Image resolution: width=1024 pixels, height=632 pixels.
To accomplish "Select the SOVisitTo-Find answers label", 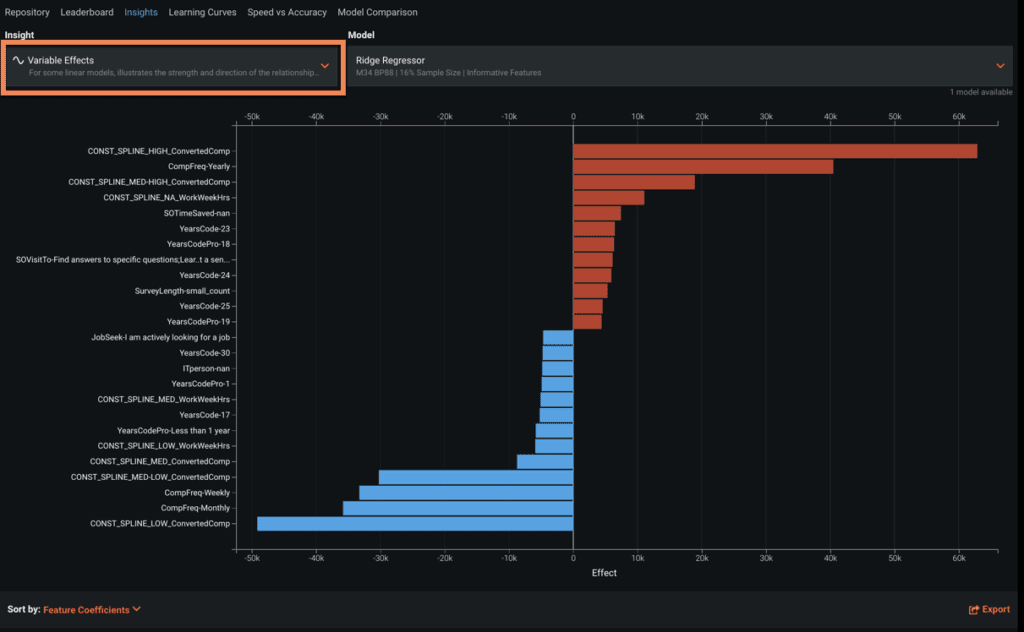I will (x=123, y=260).
